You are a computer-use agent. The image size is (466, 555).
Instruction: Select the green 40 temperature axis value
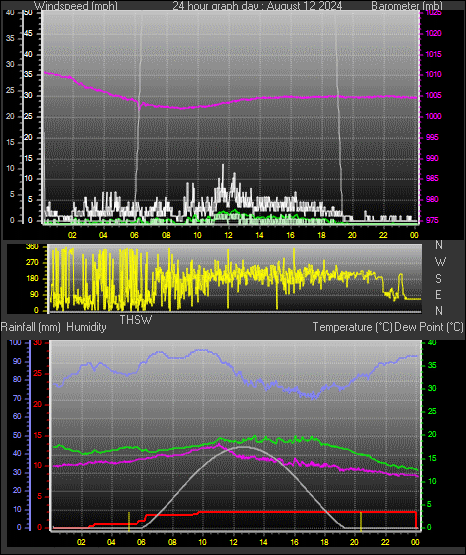point(432,343)
